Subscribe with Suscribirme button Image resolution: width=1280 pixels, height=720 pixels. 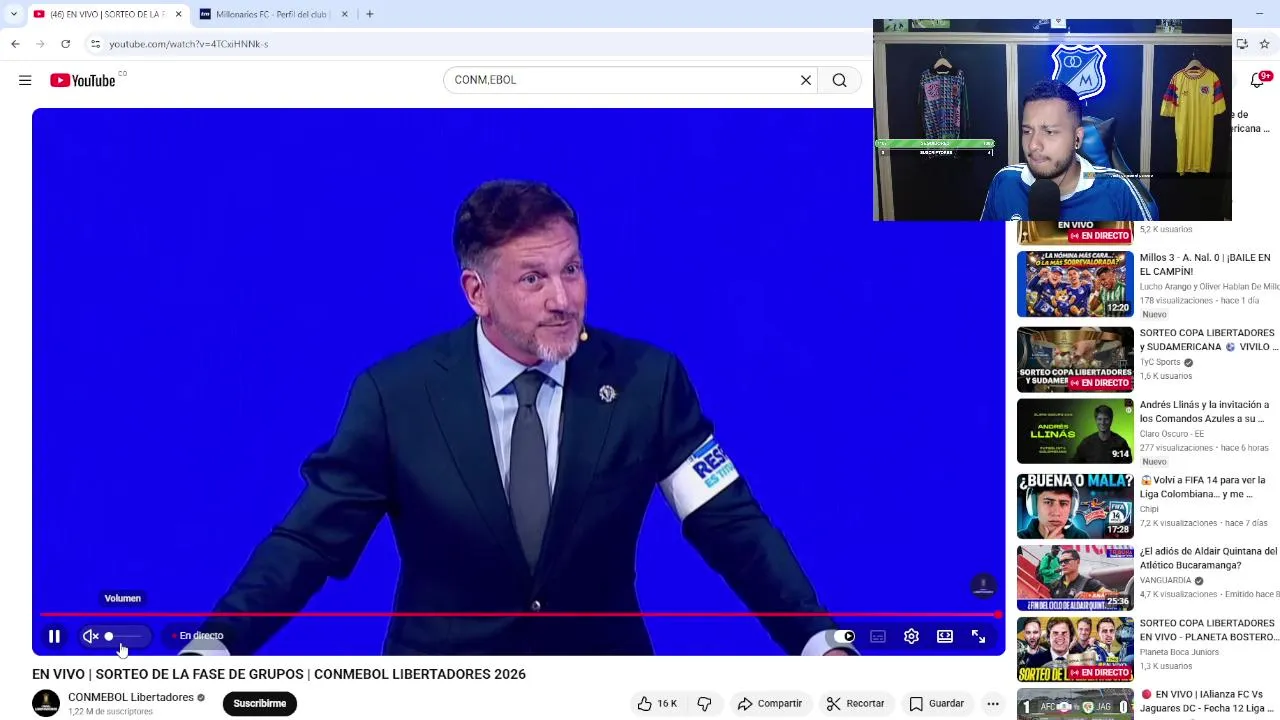click(260, 704)
